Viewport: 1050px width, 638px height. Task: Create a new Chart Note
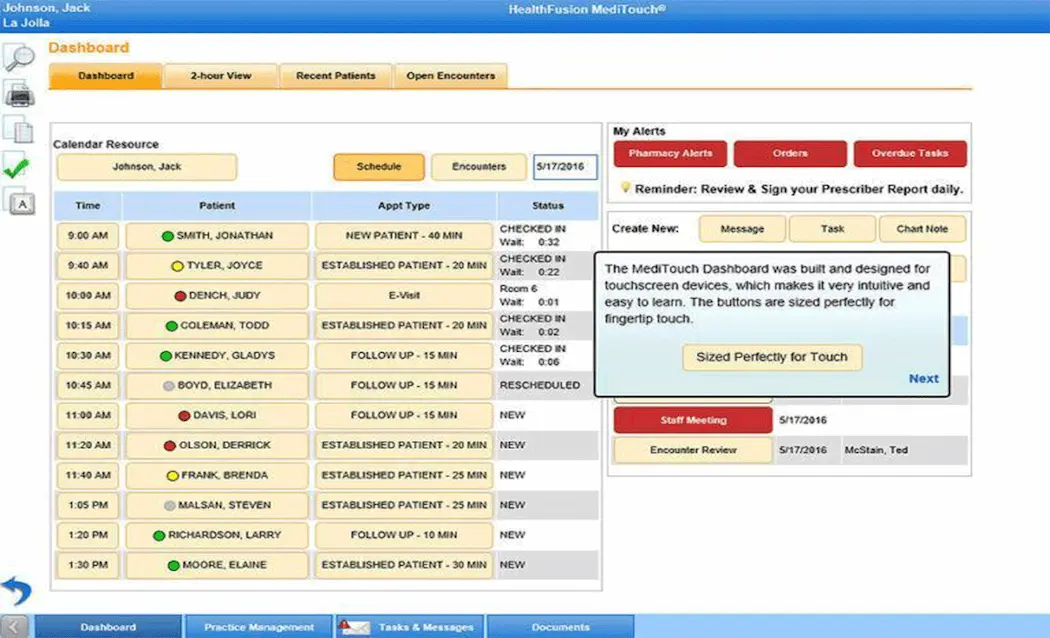[x=922, y=228]
